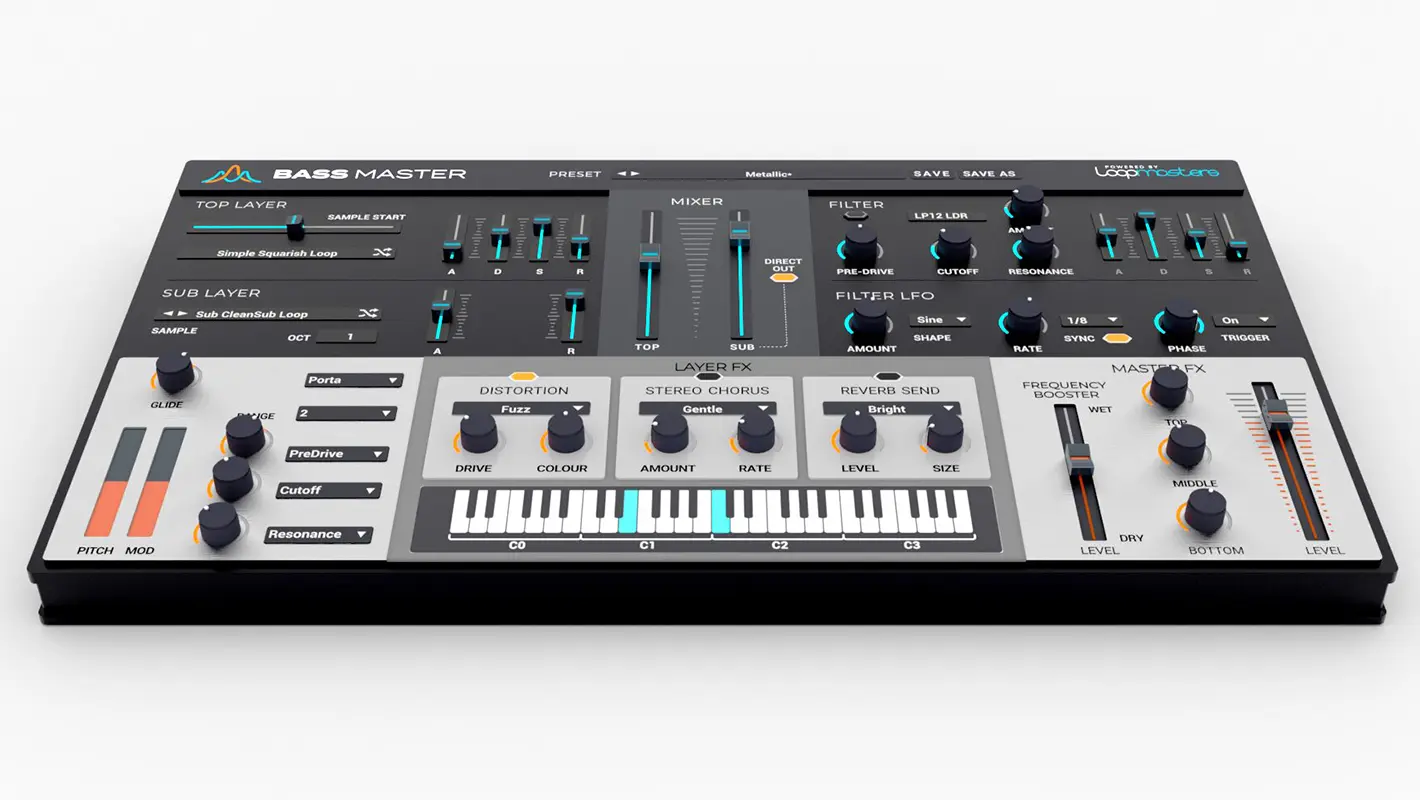The image size is (1420, 800).
Task: Click the Glide knob
Action: [x=174, y=373]
